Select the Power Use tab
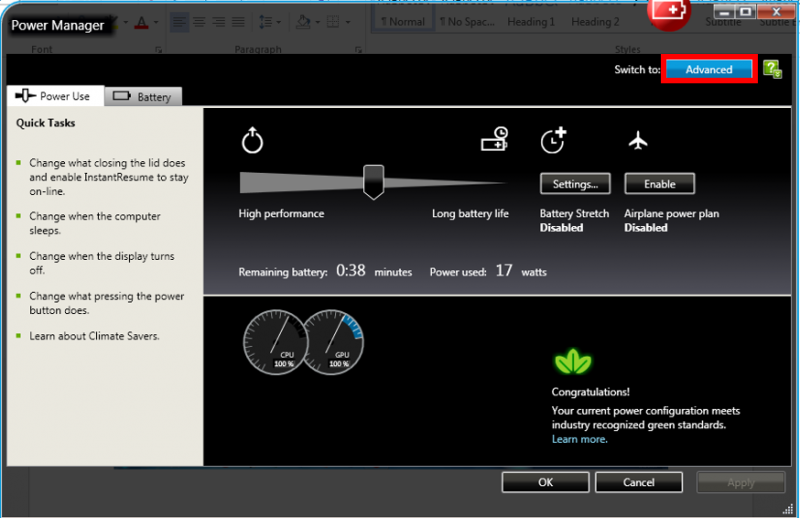Viewport: 800px width, 518px height. coord(55,96)
